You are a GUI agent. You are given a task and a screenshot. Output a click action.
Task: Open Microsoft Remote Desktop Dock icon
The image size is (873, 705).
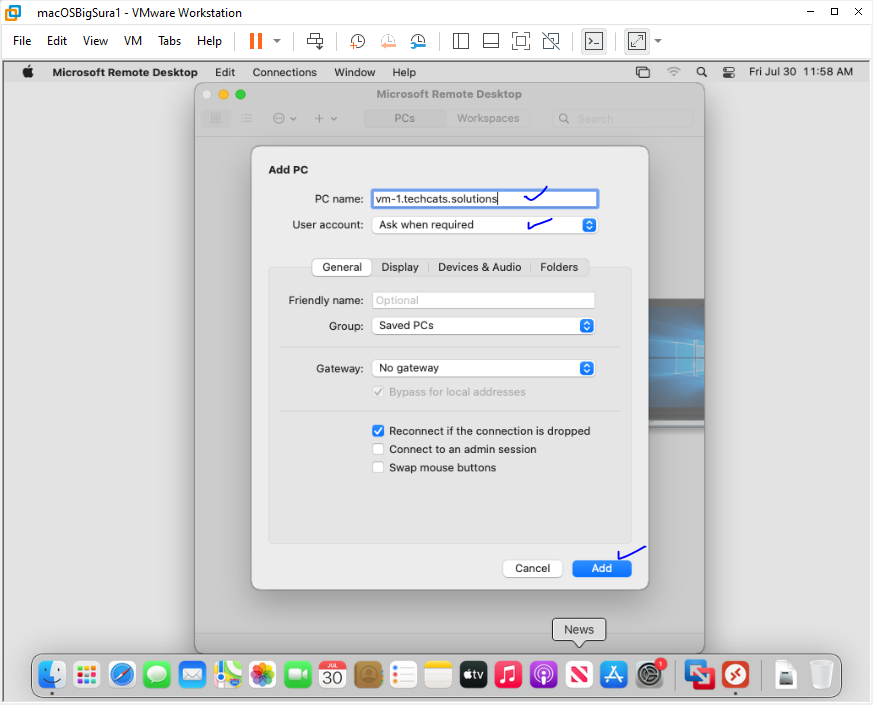[x=735, y=675]
